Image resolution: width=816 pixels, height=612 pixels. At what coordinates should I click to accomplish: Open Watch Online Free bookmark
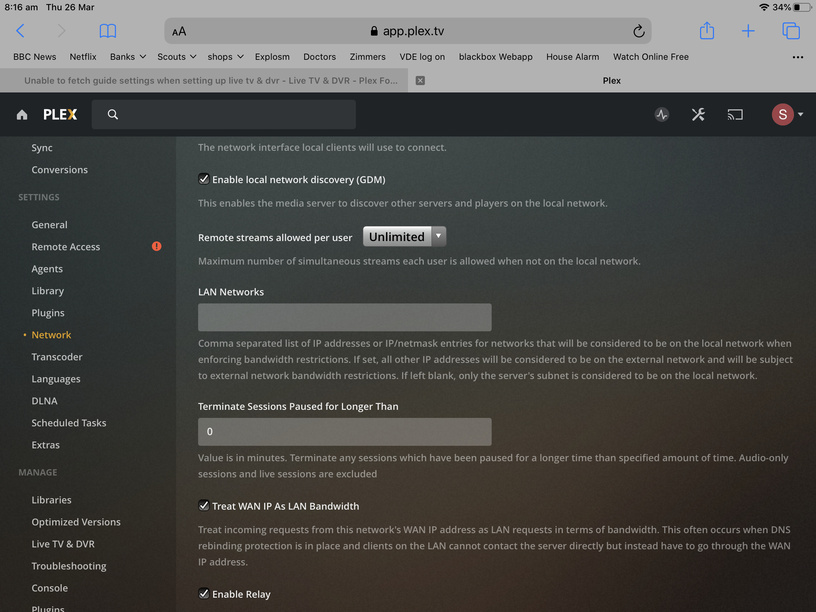(651, 57)
